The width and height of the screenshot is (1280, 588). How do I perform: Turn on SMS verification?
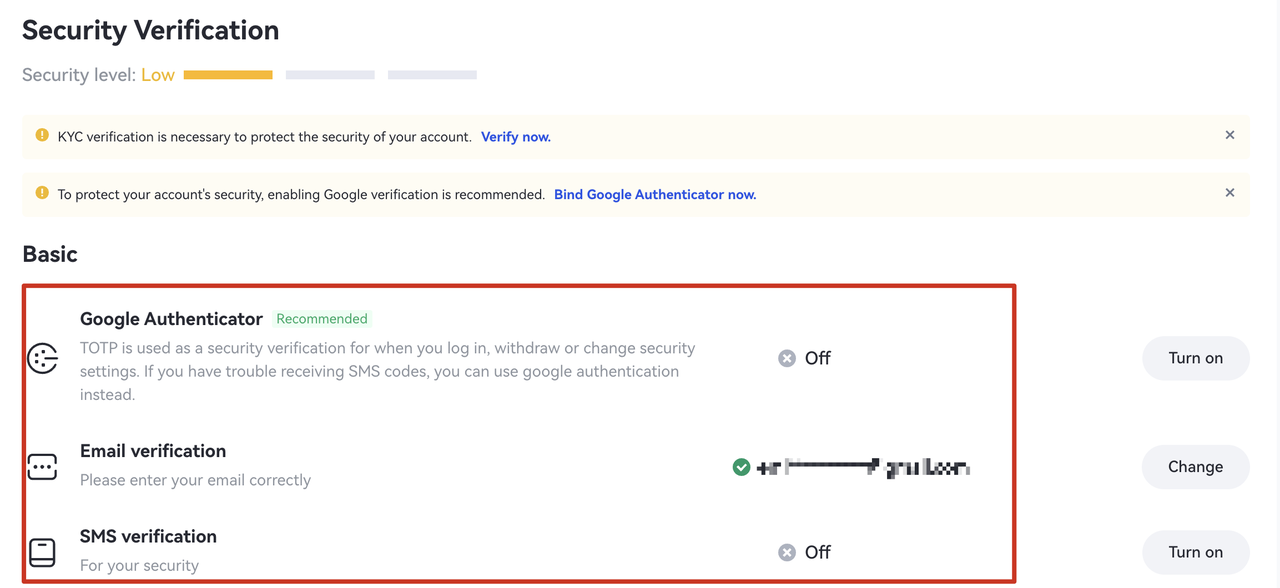tap(1195, 552)
